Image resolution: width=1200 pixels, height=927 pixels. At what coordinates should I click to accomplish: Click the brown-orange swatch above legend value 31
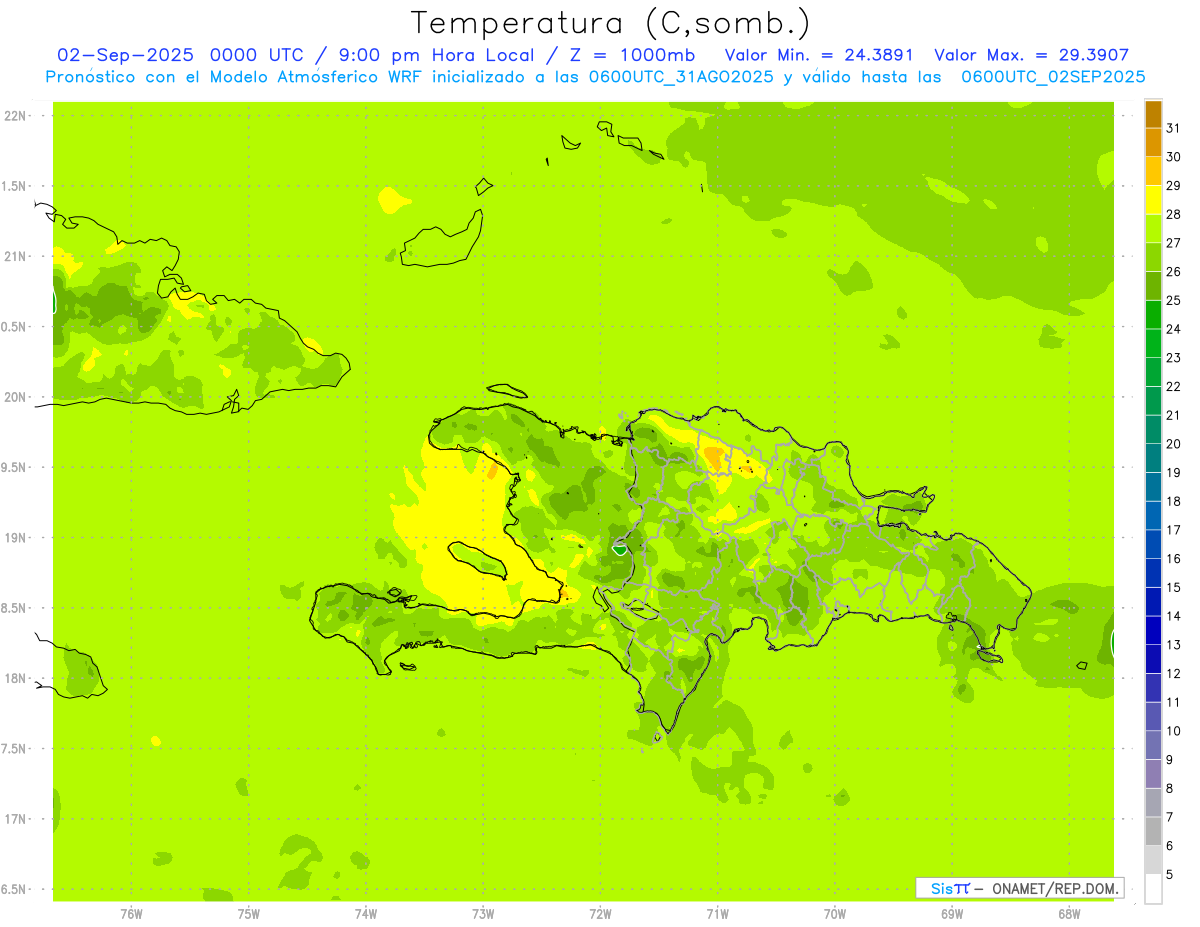pyautogui.click(x=1153, y=114)
